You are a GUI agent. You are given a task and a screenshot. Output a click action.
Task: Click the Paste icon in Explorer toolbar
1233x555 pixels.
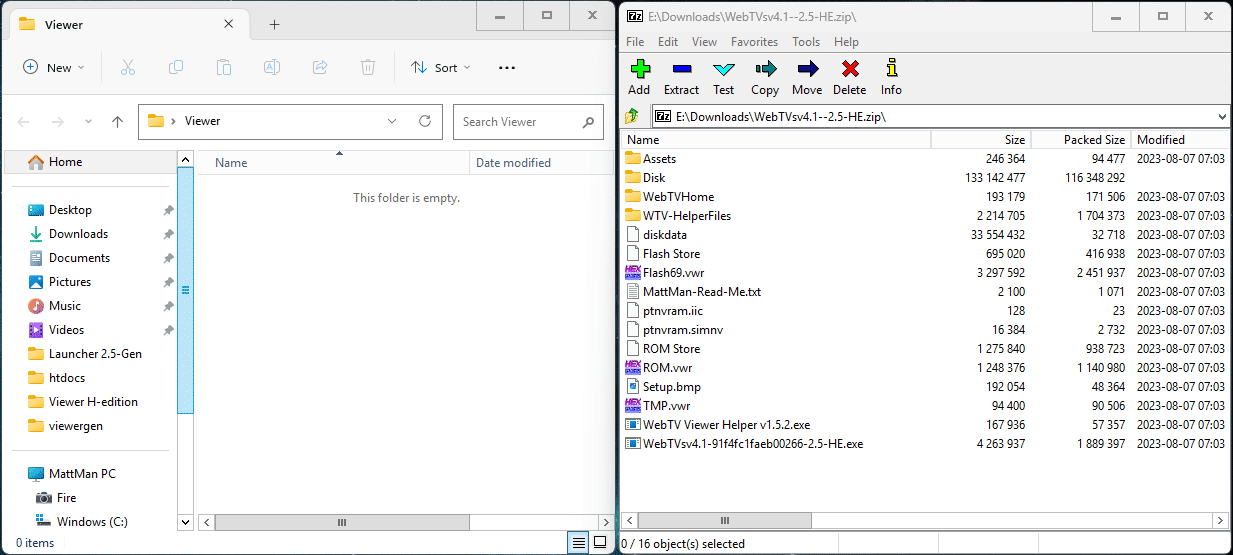(224, 67)
